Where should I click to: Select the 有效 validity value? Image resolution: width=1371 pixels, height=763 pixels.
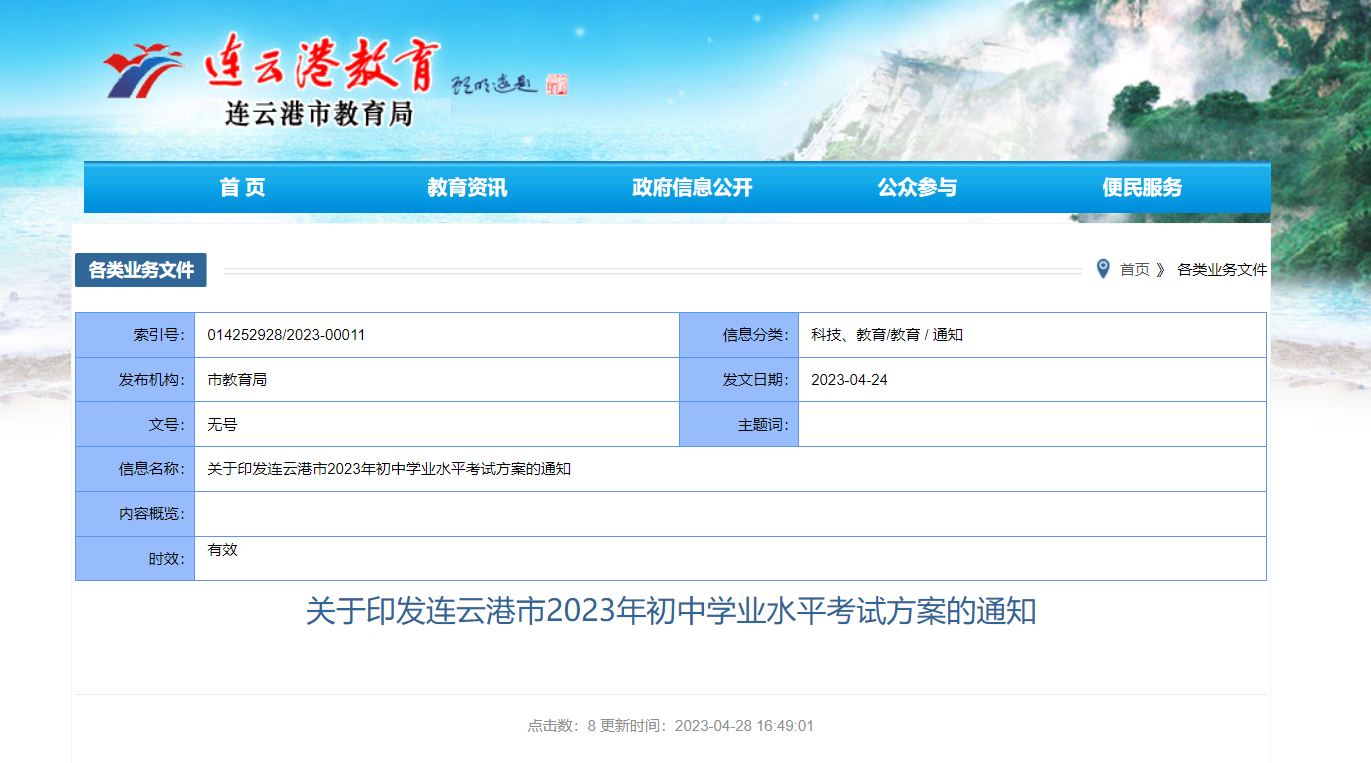point(222,550)
